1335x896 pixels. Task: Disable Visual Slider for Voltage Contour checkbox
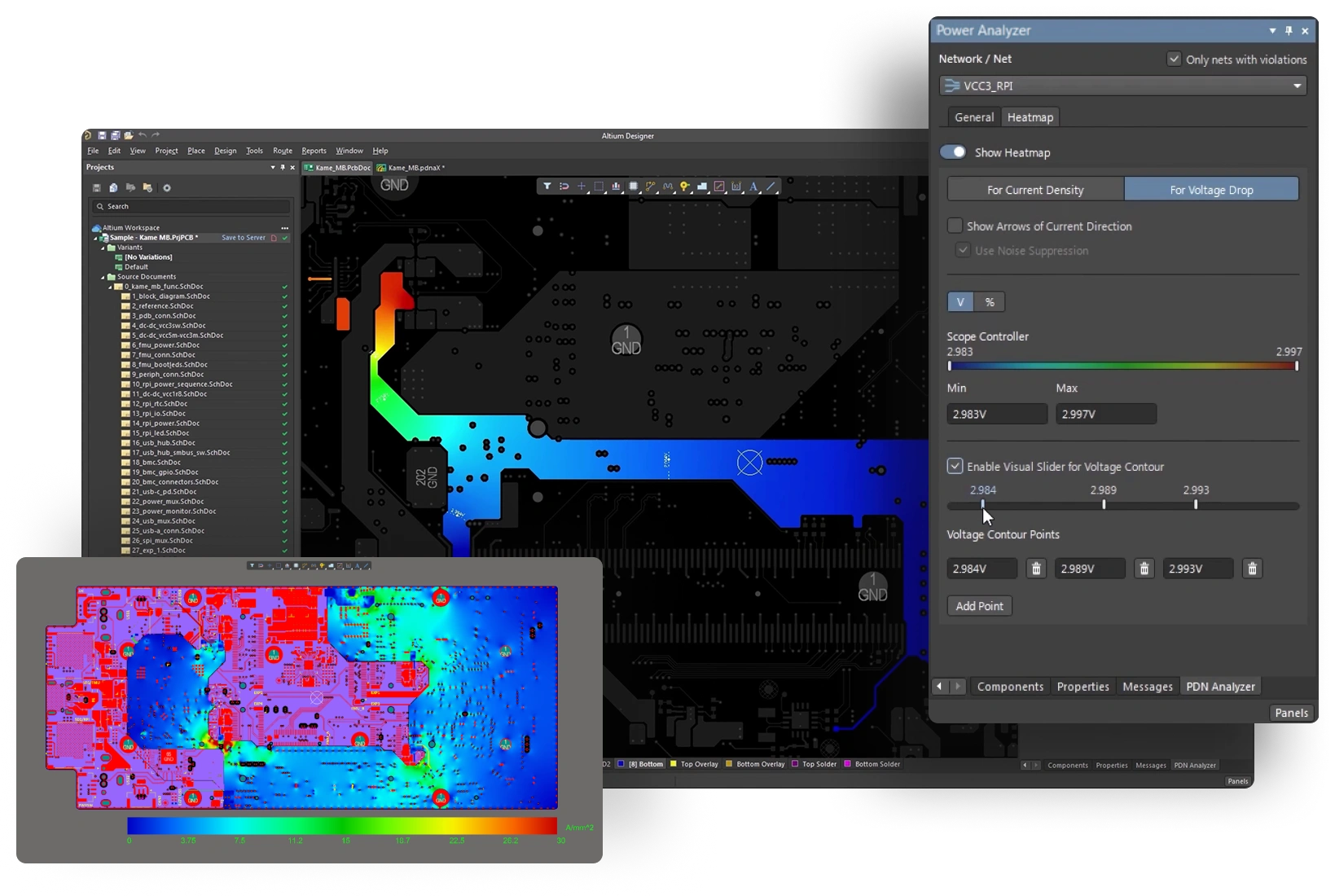[955, 466]
